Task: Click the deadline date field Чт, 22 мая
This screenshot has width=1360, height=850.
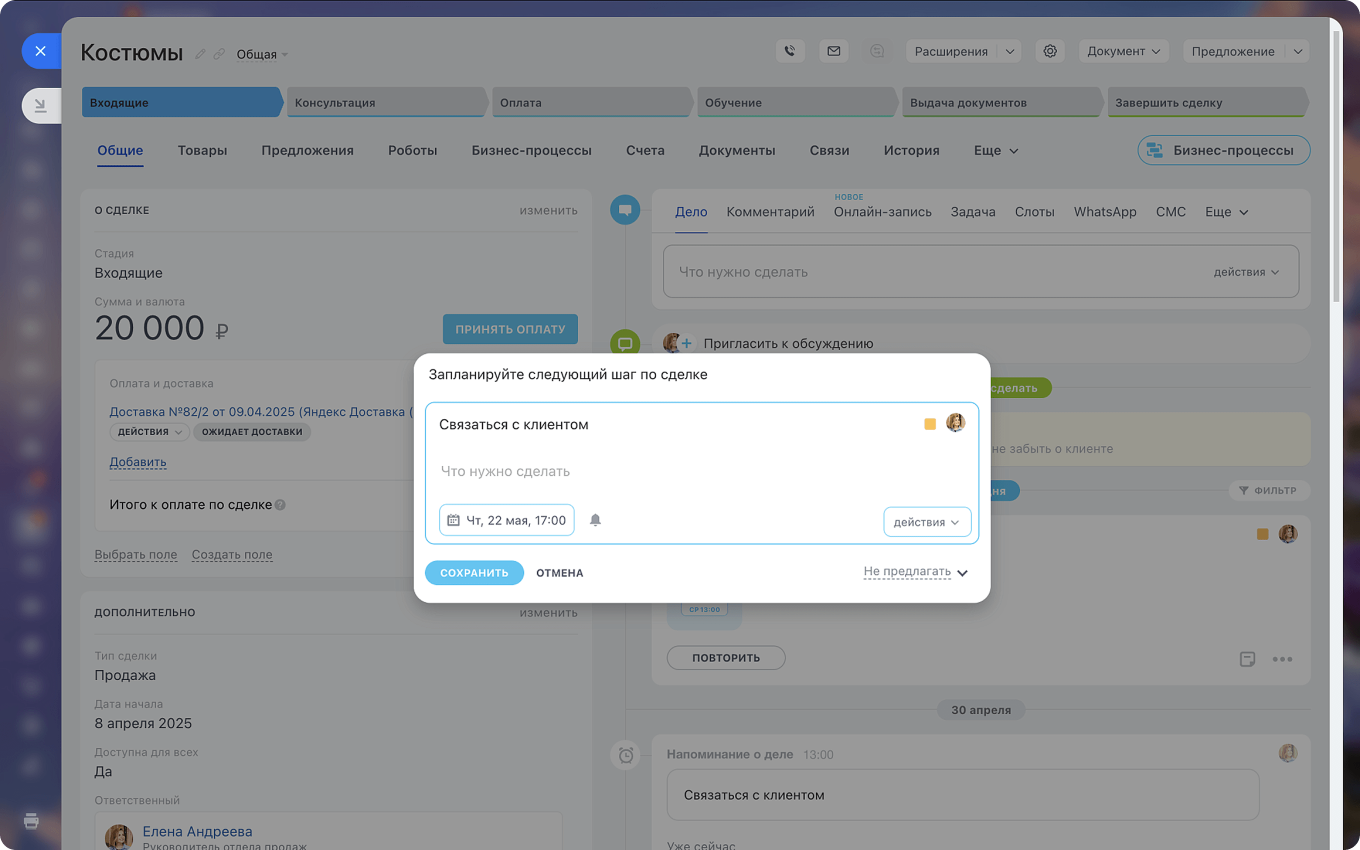Action: point(507,520)
